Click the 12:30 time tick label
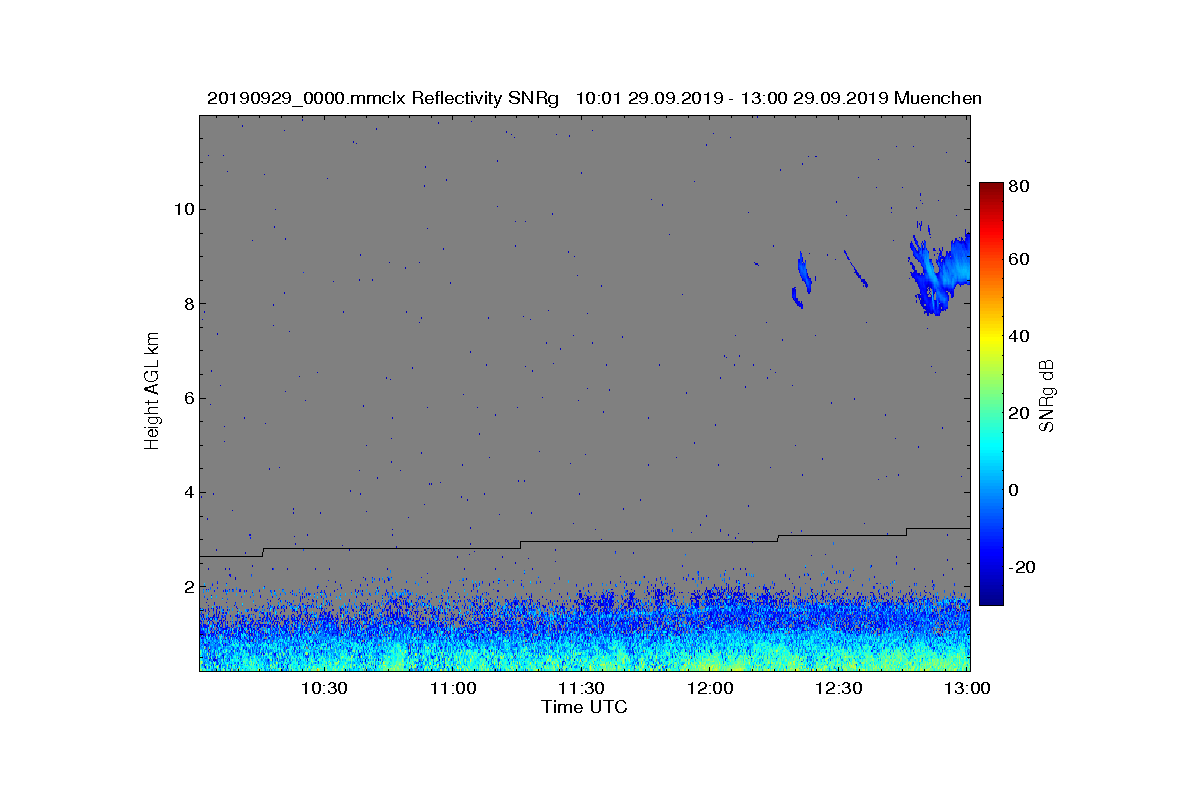This screenshot has width=1200, height=800. 840,688
